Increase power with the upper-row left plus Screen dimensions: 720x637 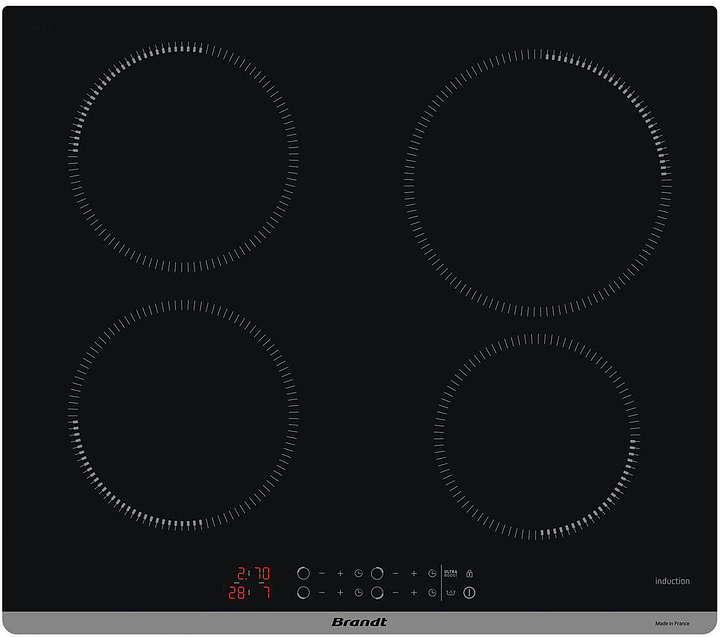click(340, 573)
